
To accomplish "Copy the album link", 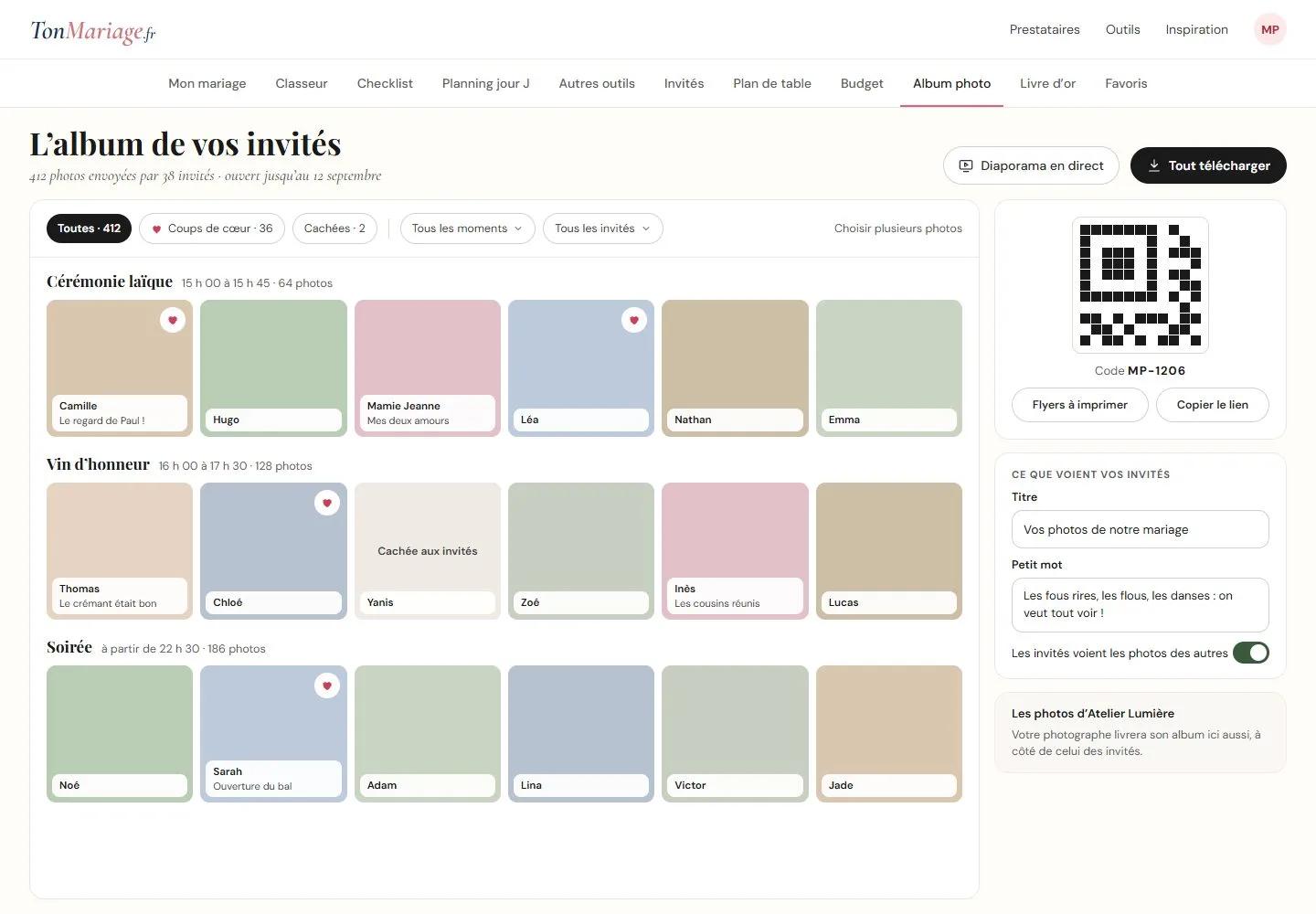I will tap(1212, 405).
